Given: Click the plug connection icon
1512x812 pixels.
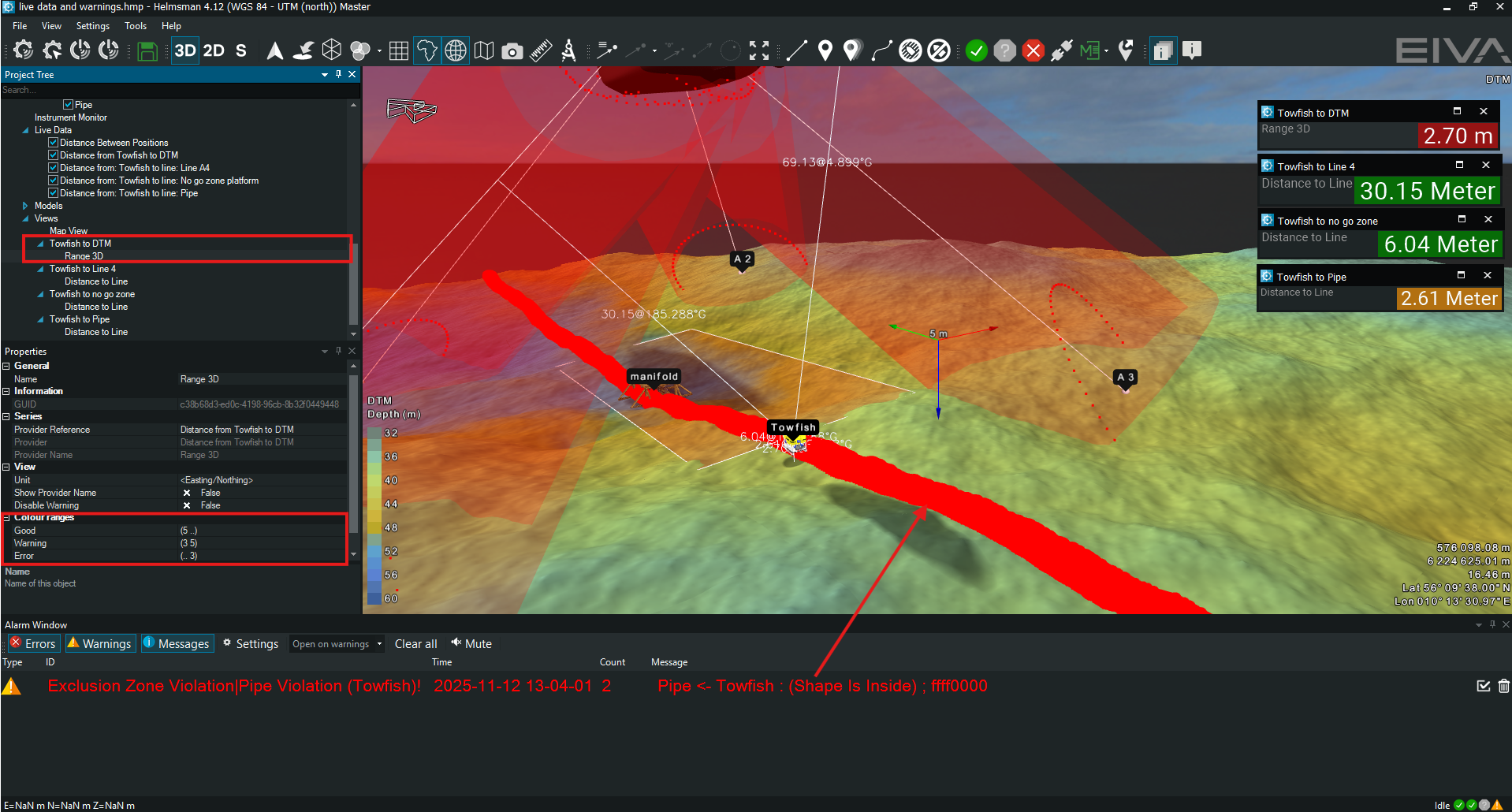Looking at the screenshot, I should pos(1061,51).
